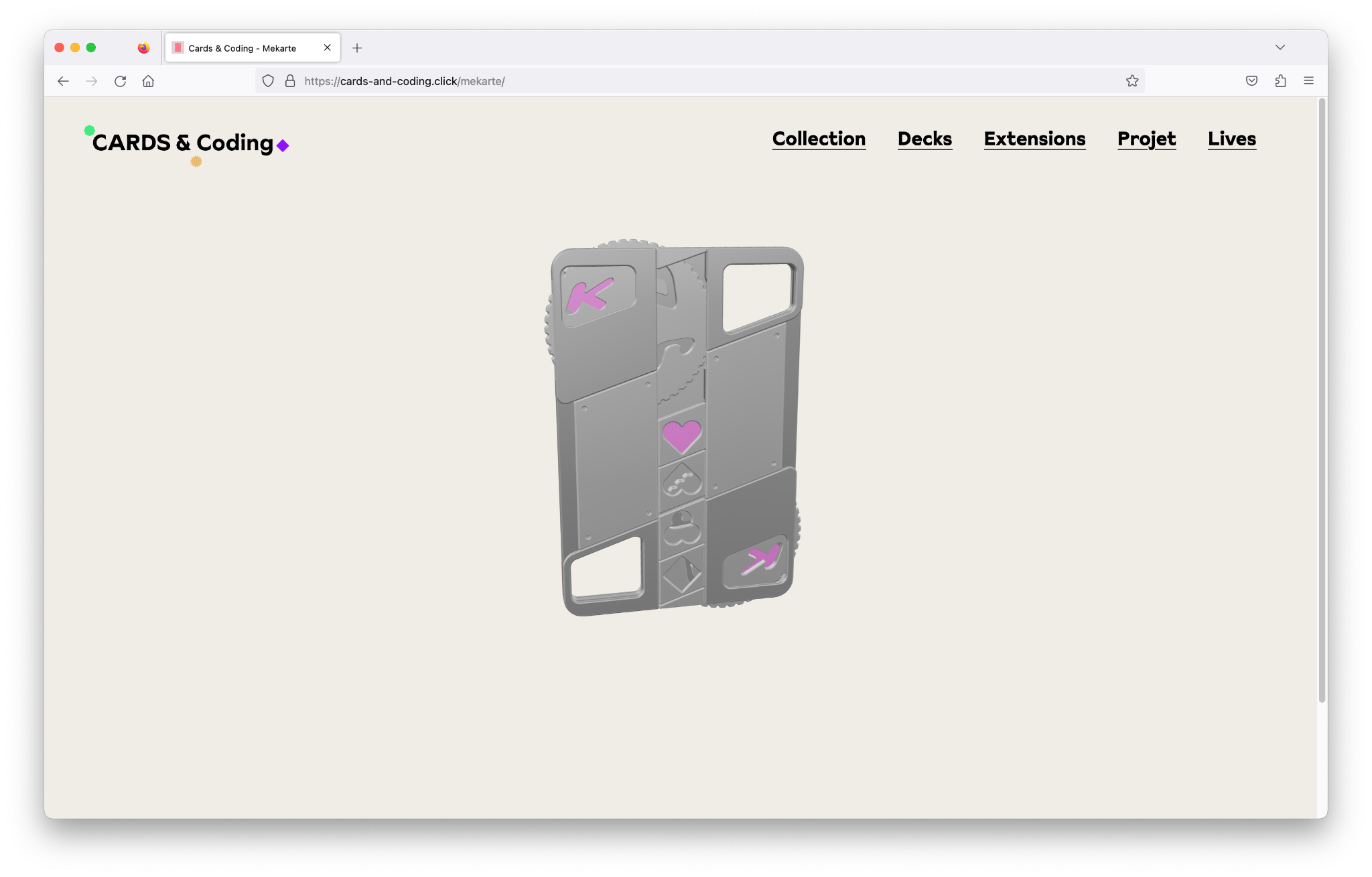Image resolution: width=1372 pixels, height=877 pixels.
Task: Bookmark this page with the star icon
Action: point(1132,81)
